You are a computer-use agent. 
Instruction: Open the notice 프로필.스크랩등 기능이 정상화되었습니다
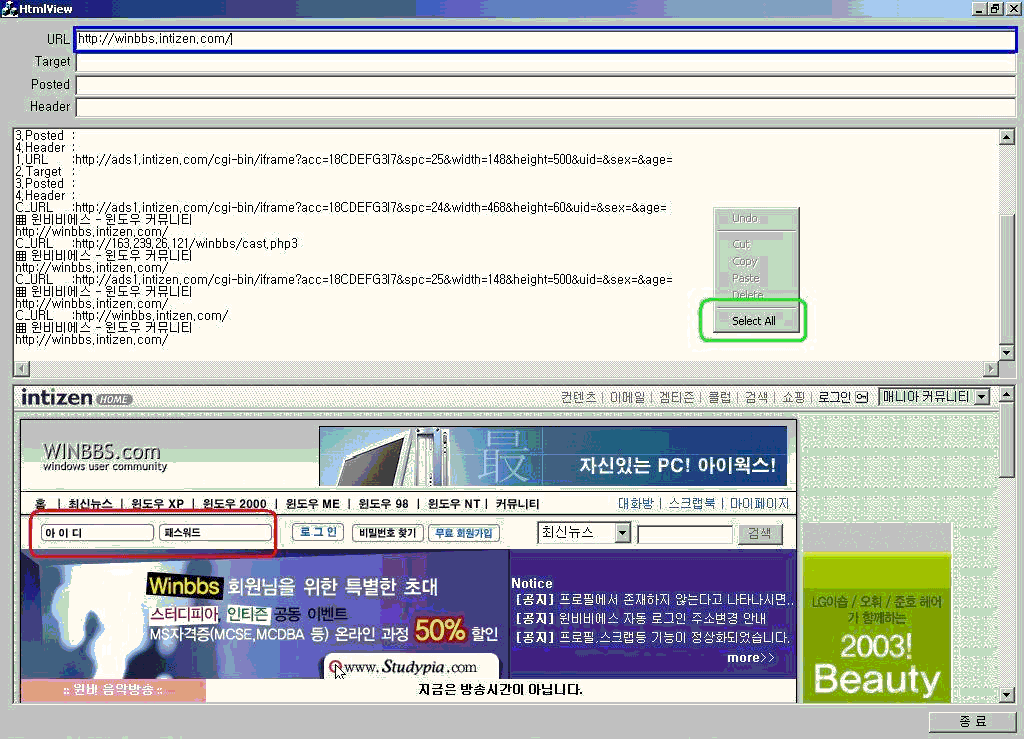pyautogui.click(x=652, y=637)
